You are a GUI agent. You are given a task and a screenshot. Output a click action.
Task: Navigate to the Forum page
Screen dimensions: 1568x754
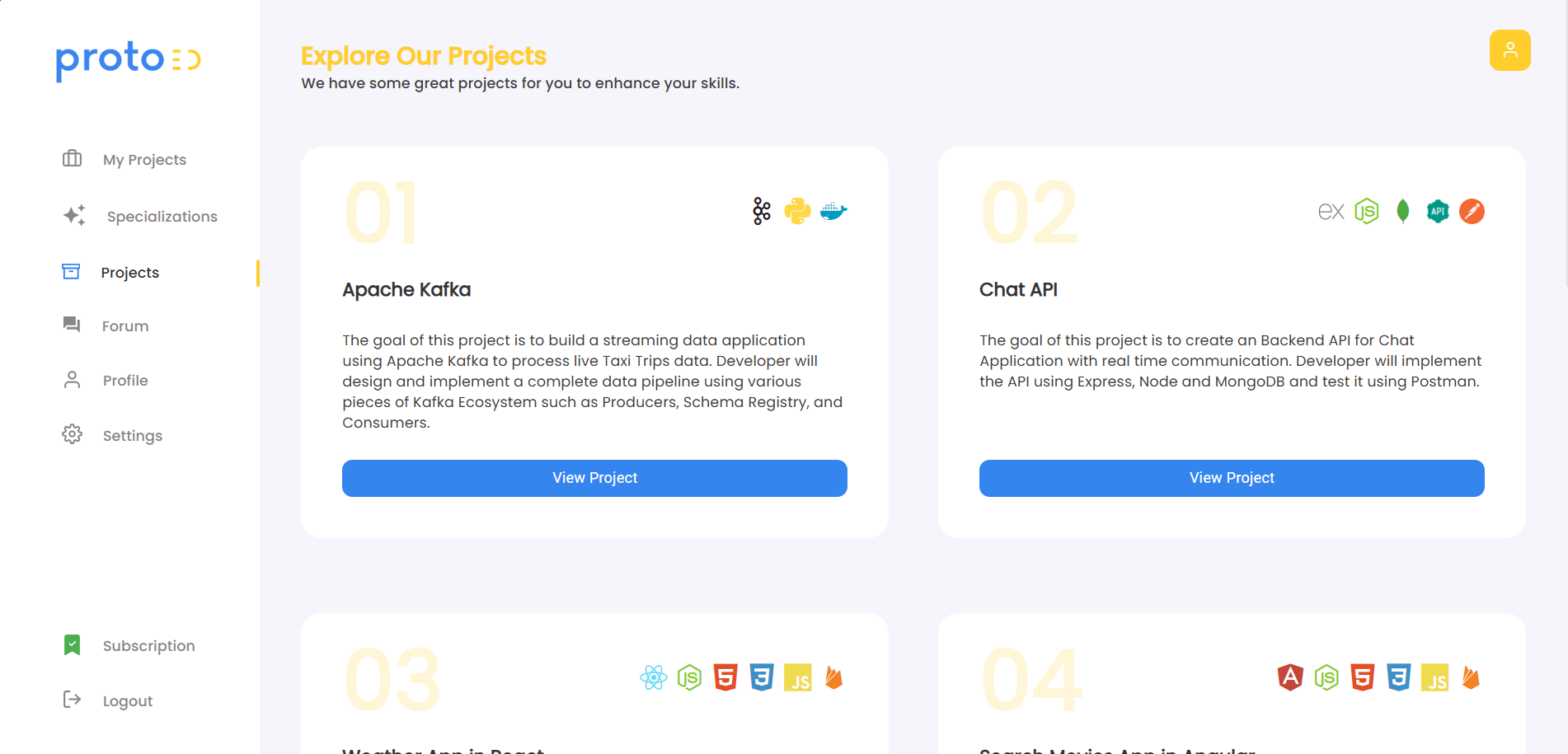[125, 325]
